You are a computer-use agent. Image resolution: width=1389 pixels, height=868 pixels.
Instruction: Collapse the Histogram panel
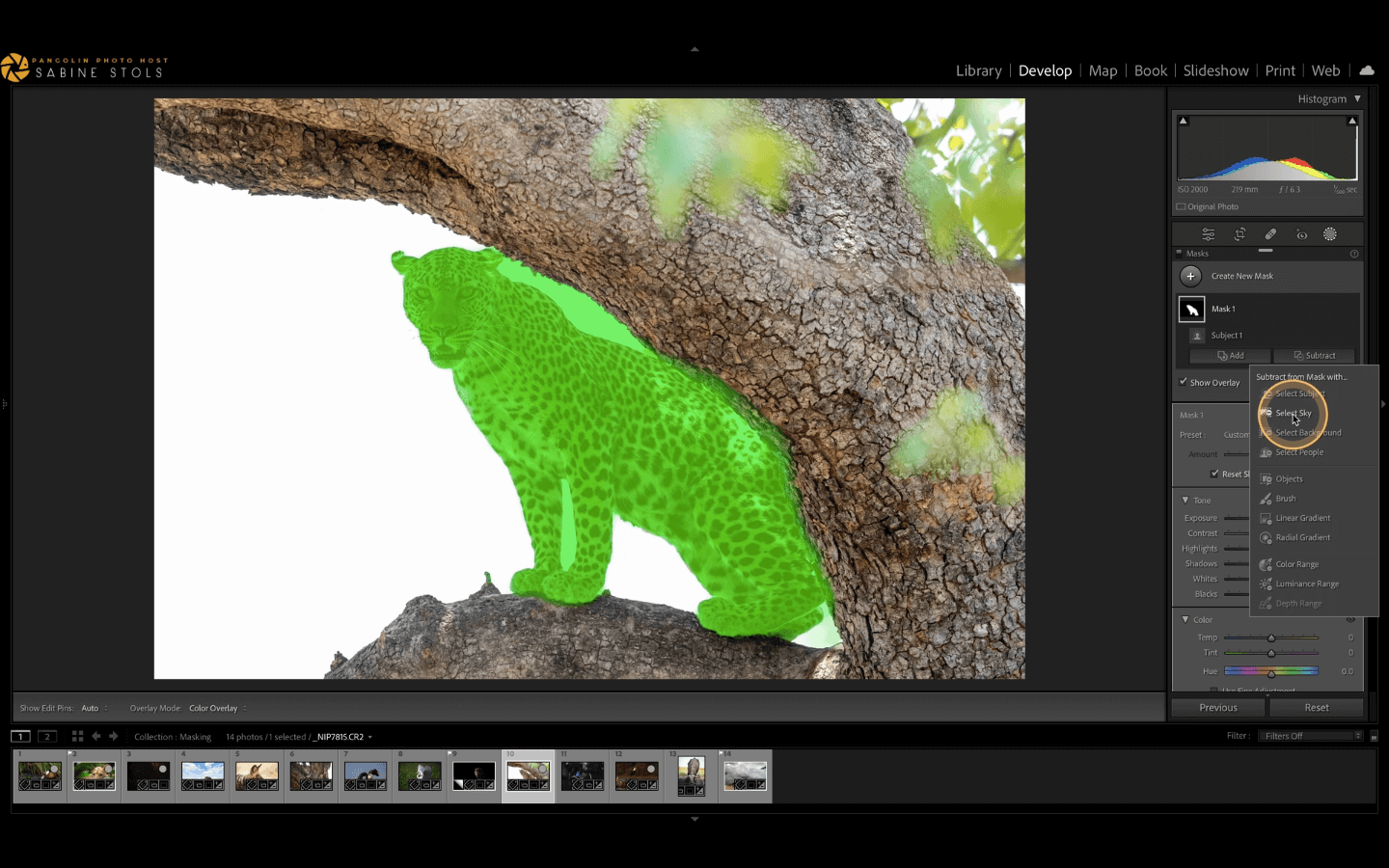pyautogui.click(x=1357, y=98)
